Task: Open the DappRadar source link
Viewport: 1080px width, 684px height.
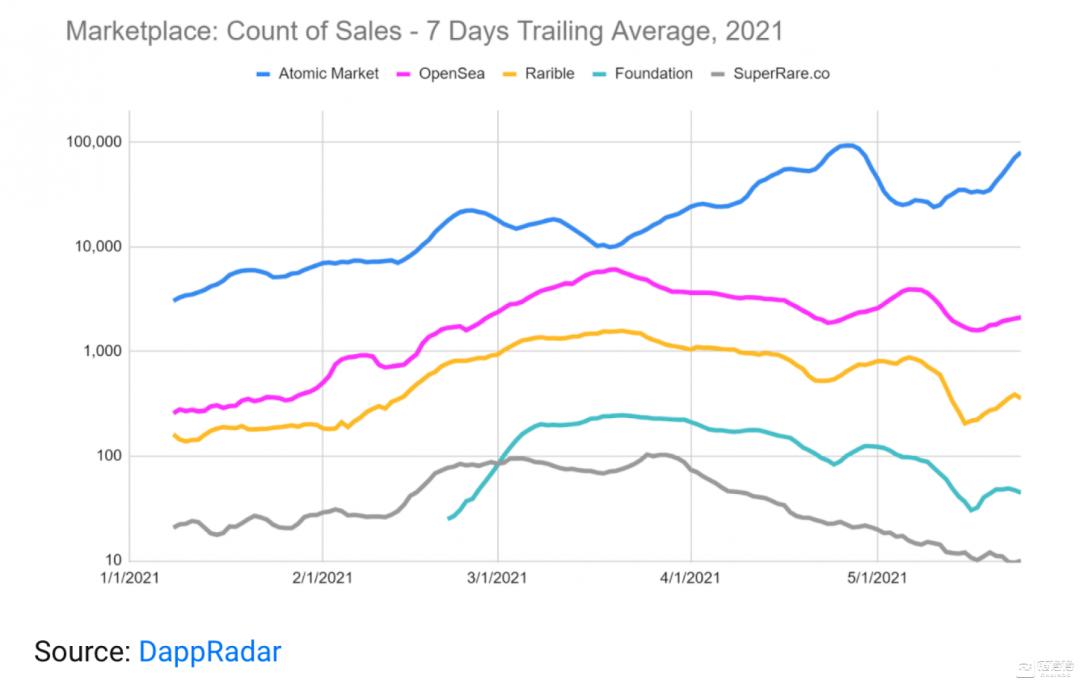Action: [x=210, y=652]
